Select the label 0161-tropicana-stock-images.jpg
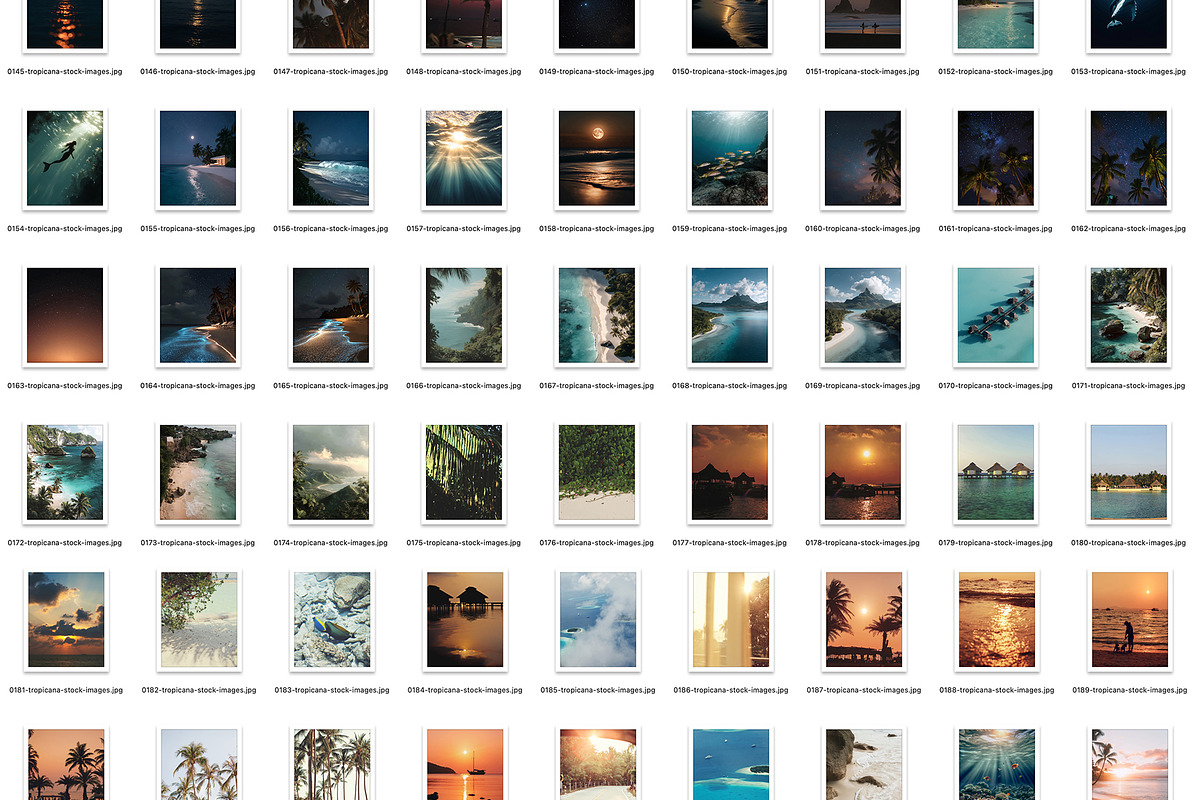This screenshot has height=800, width=1200. [x=996, y=229]
